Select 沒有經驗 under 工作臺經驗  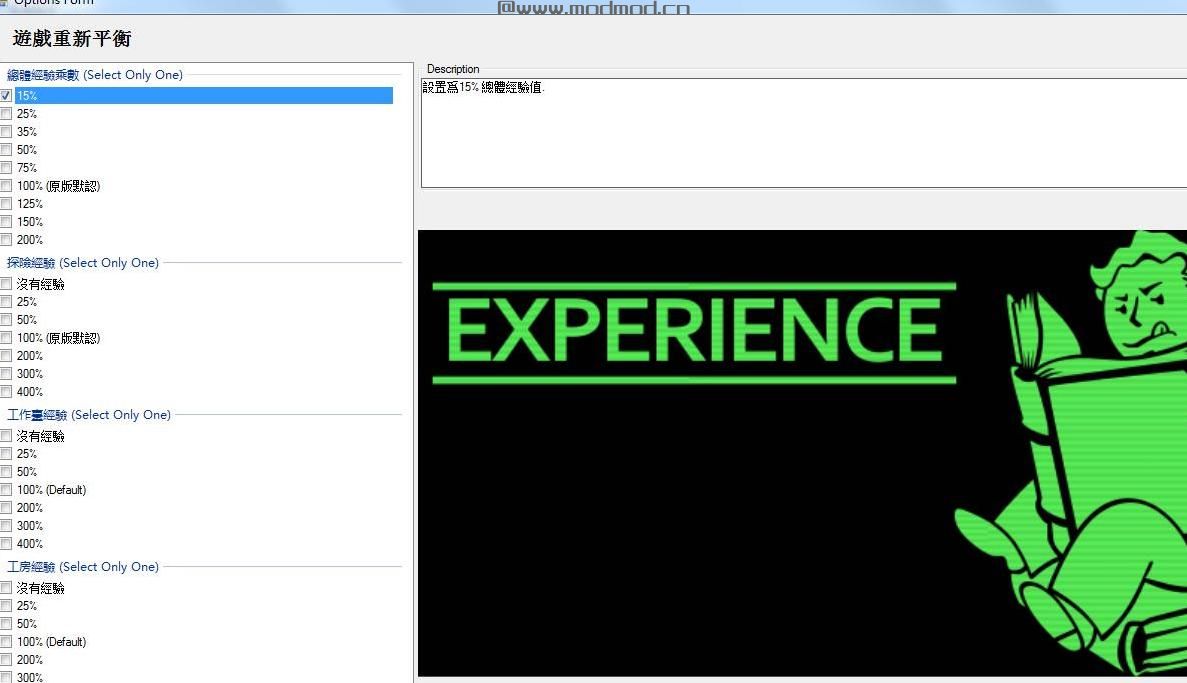6,436
